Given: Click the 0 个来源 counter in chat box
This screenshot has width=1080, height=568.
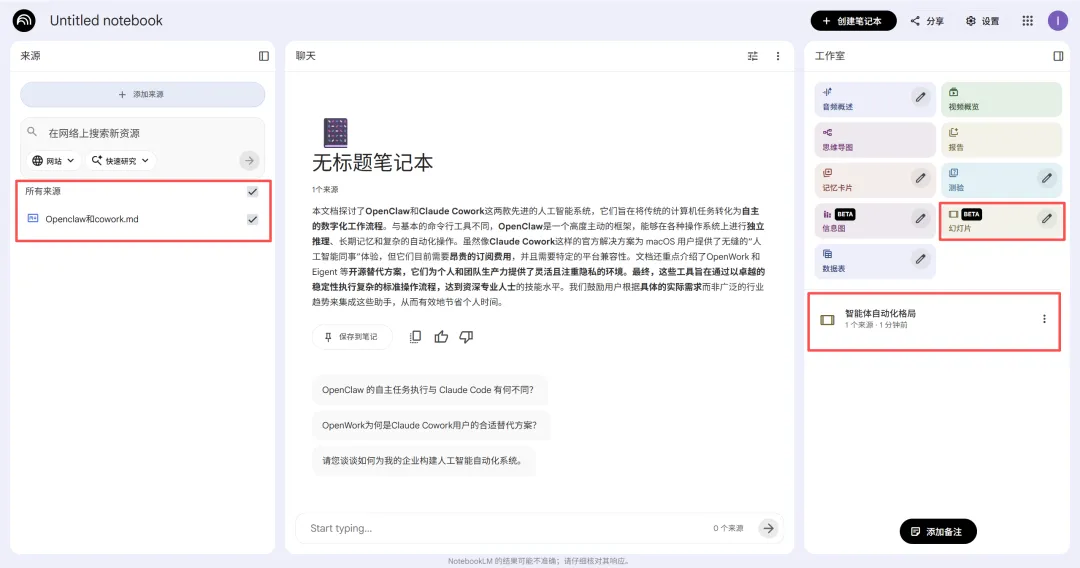Looking at the screenshot, I should 728,528.
